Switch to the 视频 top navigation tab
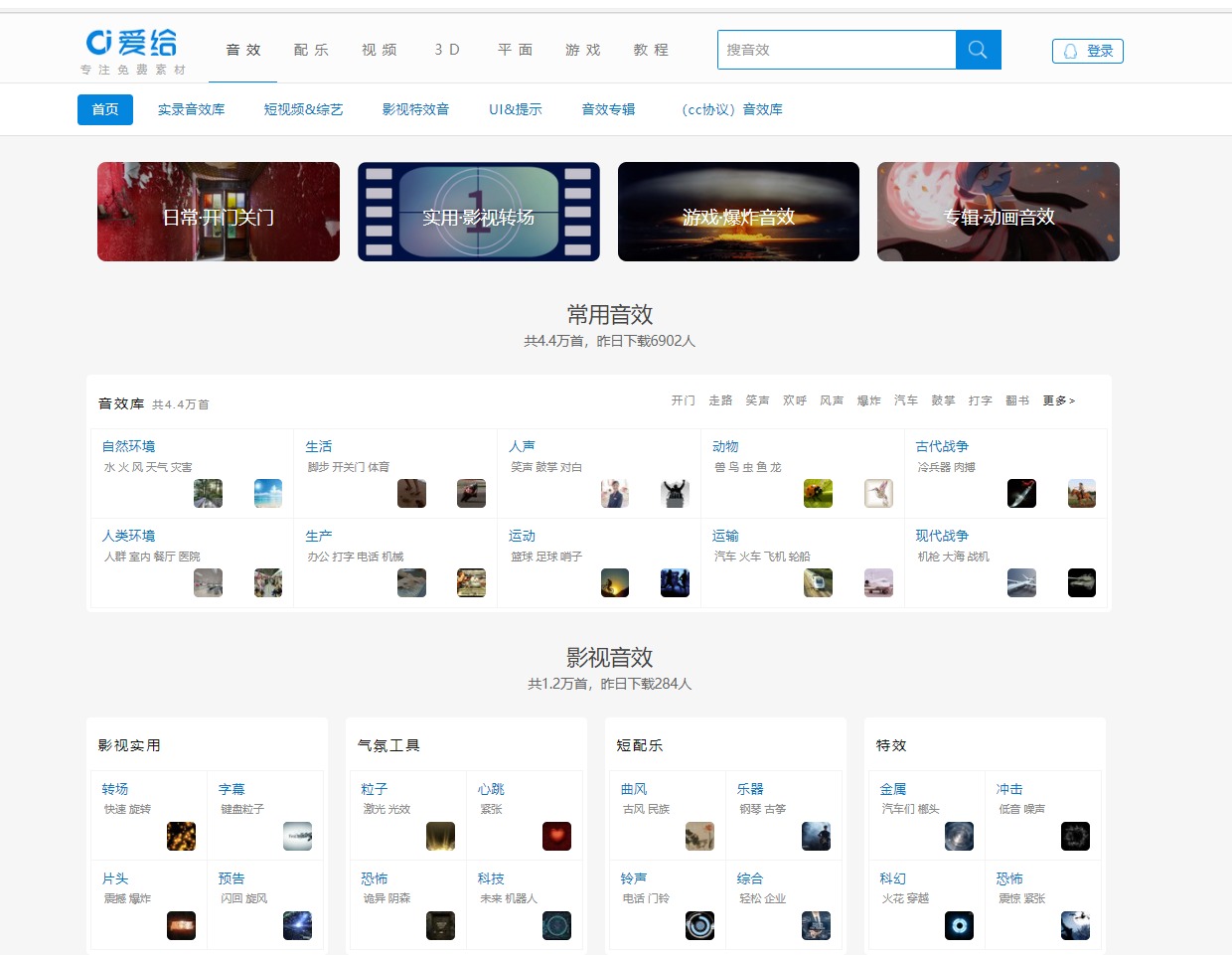Viewport: 1232px width, 955px height. (x=379, y=50)
